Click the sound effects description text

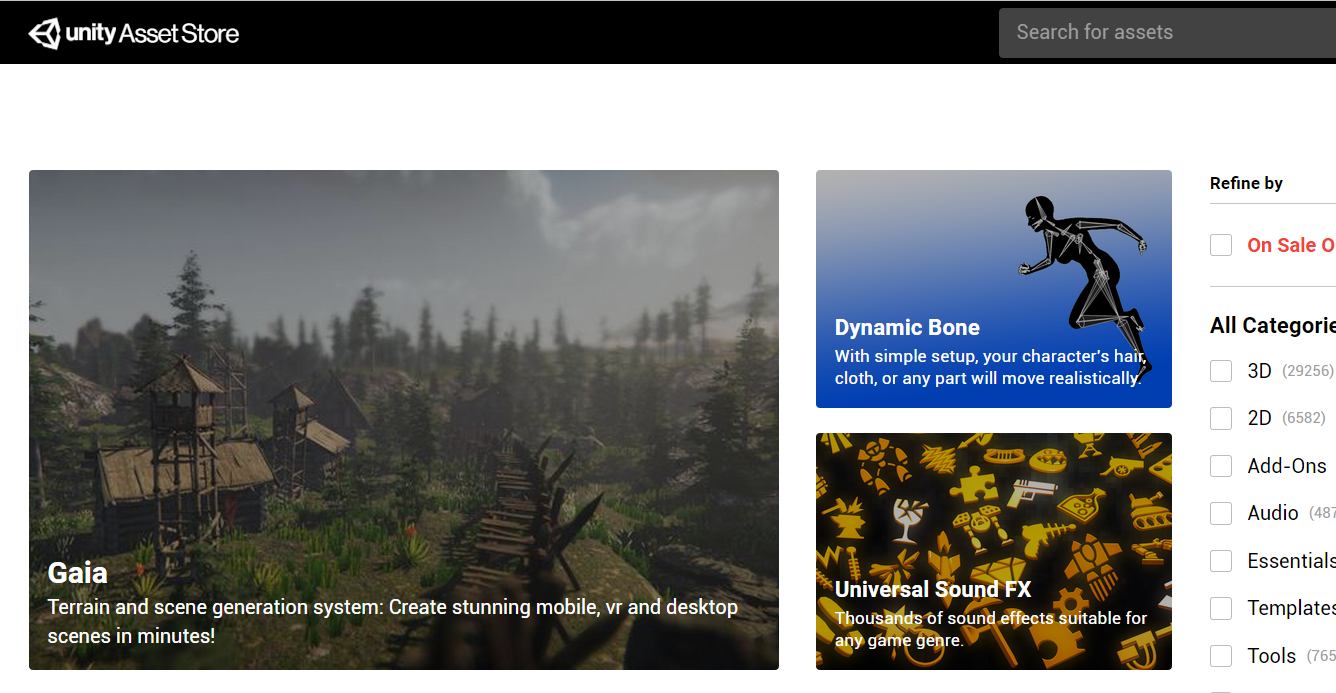(991, 629)
